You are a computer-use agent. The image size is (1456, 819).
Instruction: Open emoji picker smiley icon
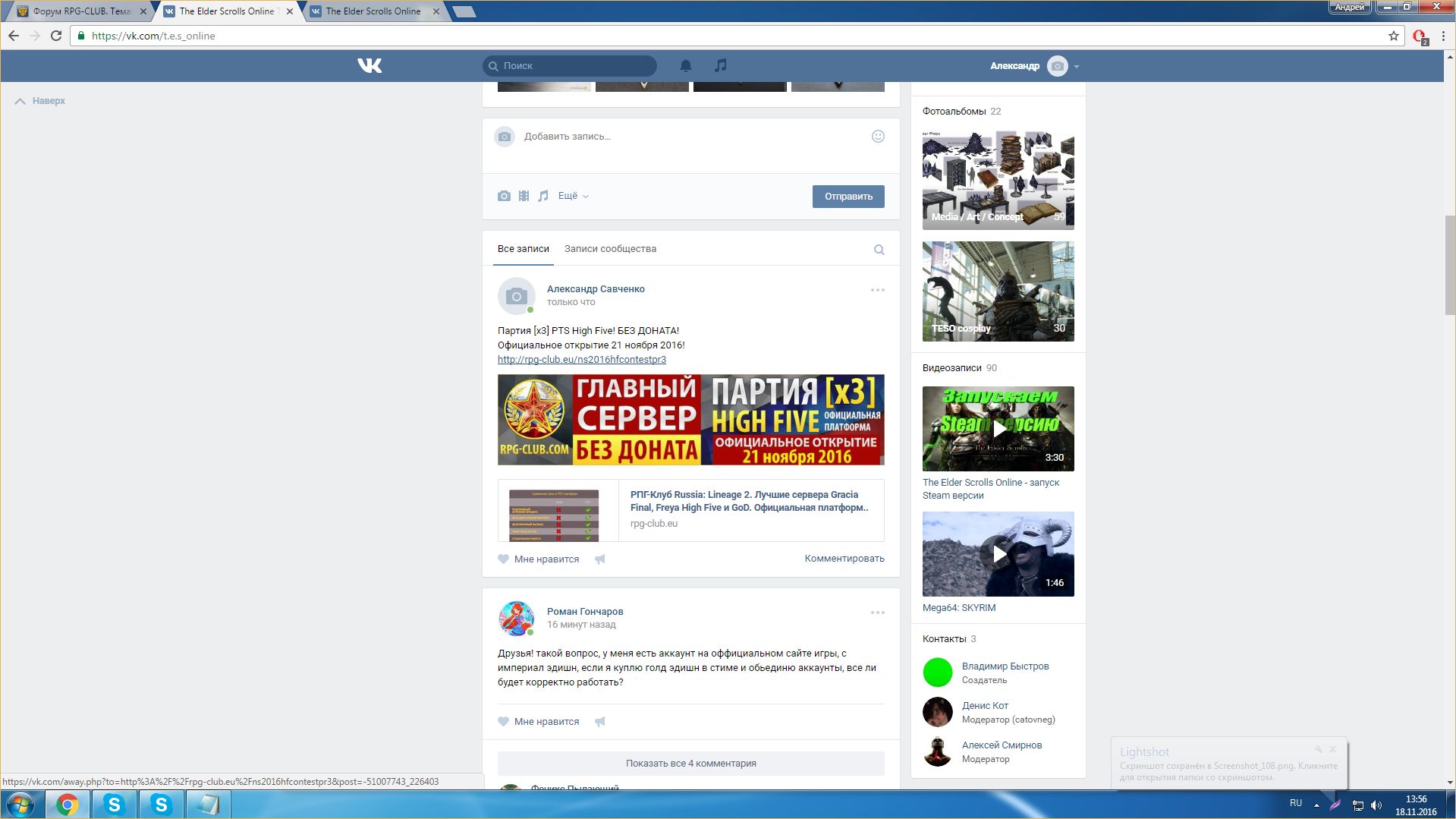pyautogui.click(x=878, y=137)
